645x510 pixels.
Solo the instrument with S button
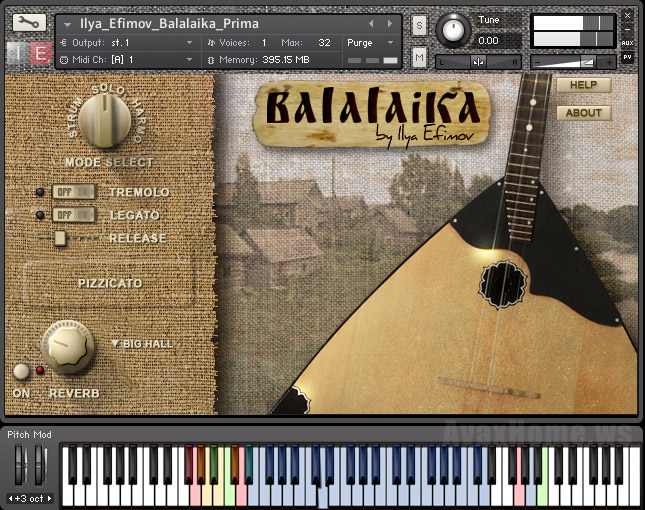click(419, 26)
